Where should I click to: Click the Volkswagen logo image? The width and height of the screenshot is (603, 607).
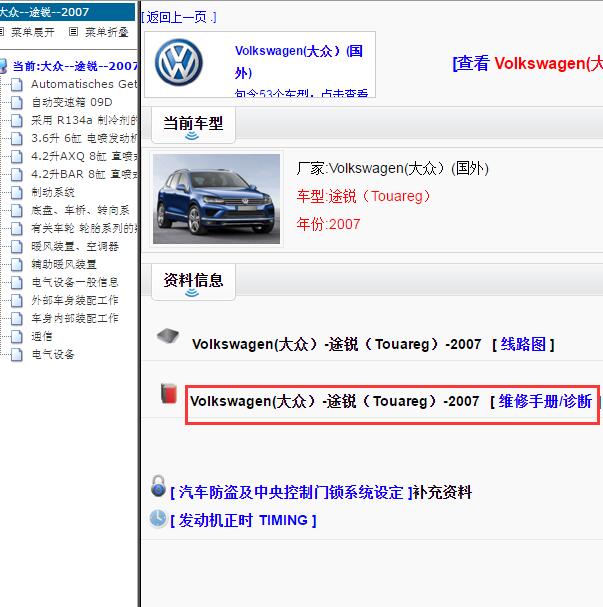(x=178, y=62)
